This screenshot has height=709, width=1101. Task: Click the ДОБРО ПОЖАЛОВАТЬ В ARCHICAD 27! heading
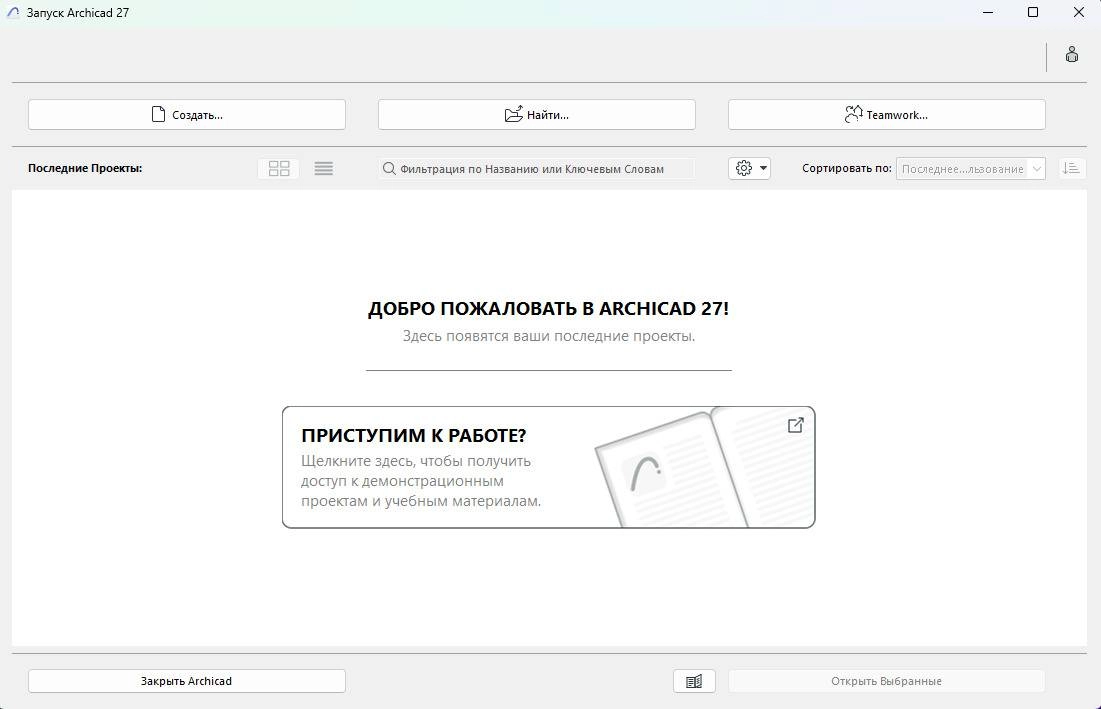coord(548,309)
